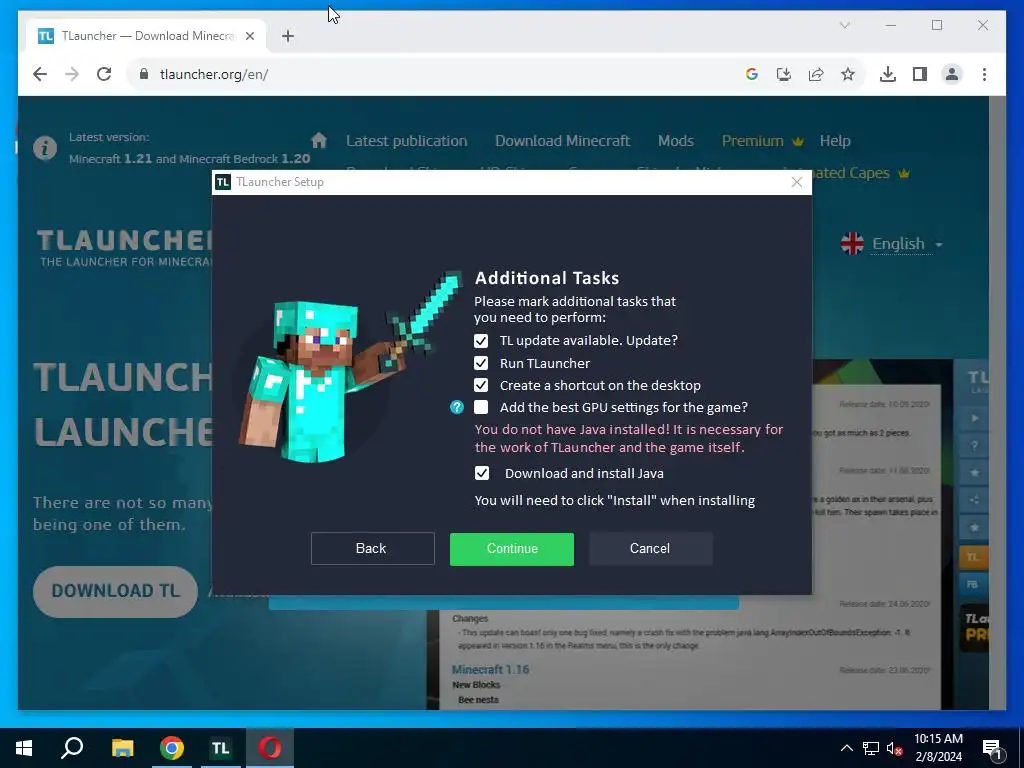Check the TL update available checkbox
Screen dimensions: 1024x768
tap(481, 341)
